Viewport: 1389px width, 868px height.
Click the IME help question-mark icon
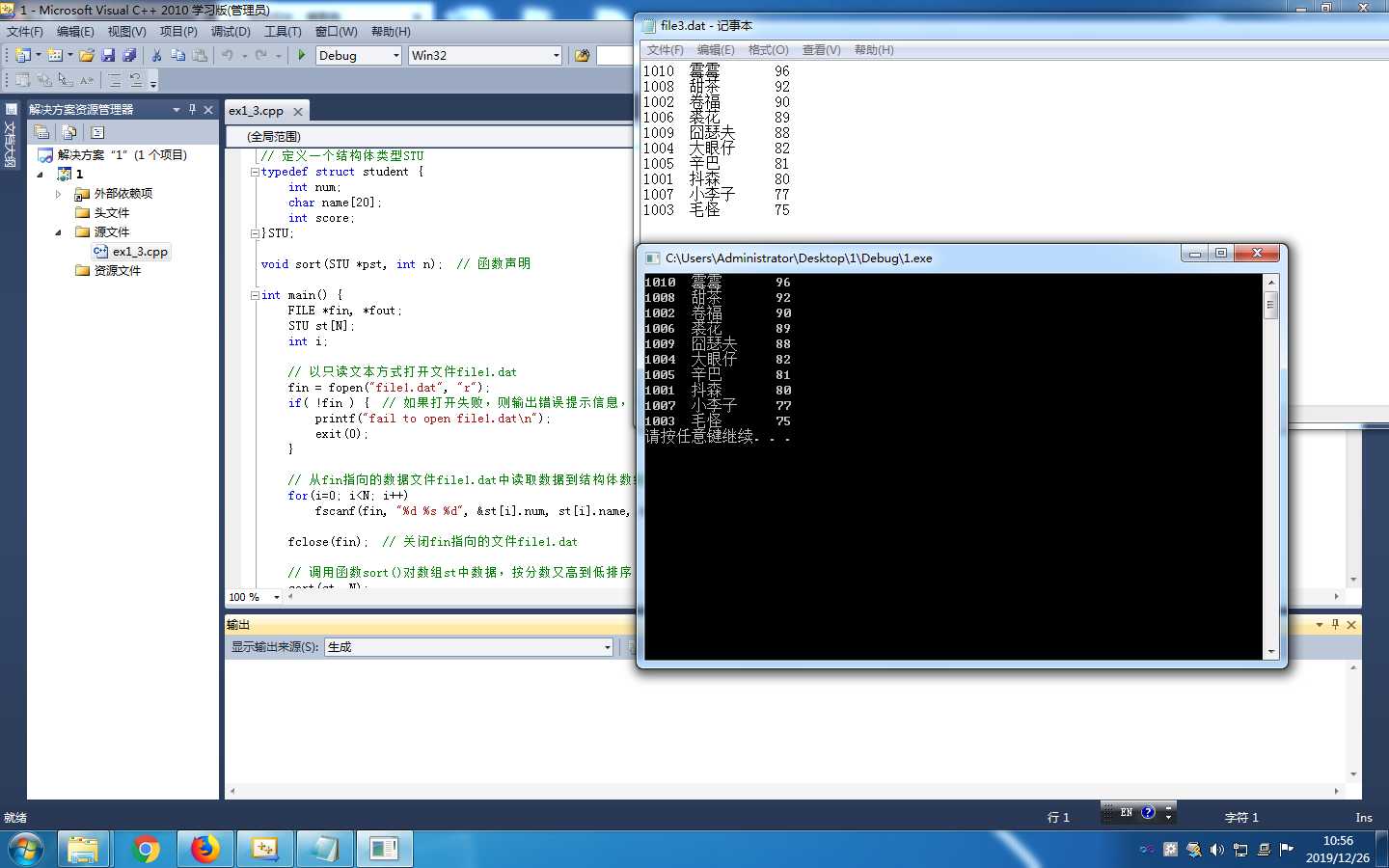[x=1148, y=812]
